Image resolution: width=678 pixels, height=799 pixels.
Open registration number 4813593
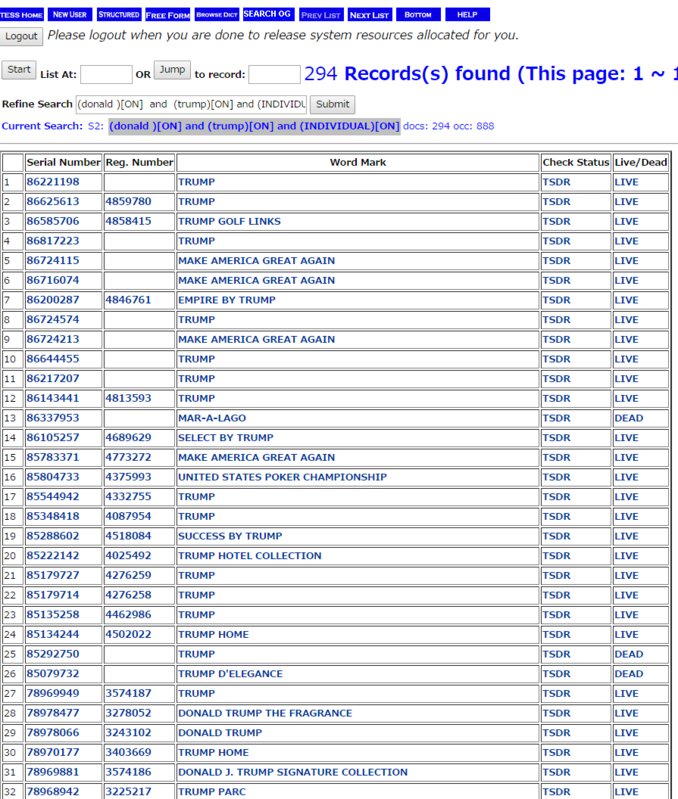128,398
